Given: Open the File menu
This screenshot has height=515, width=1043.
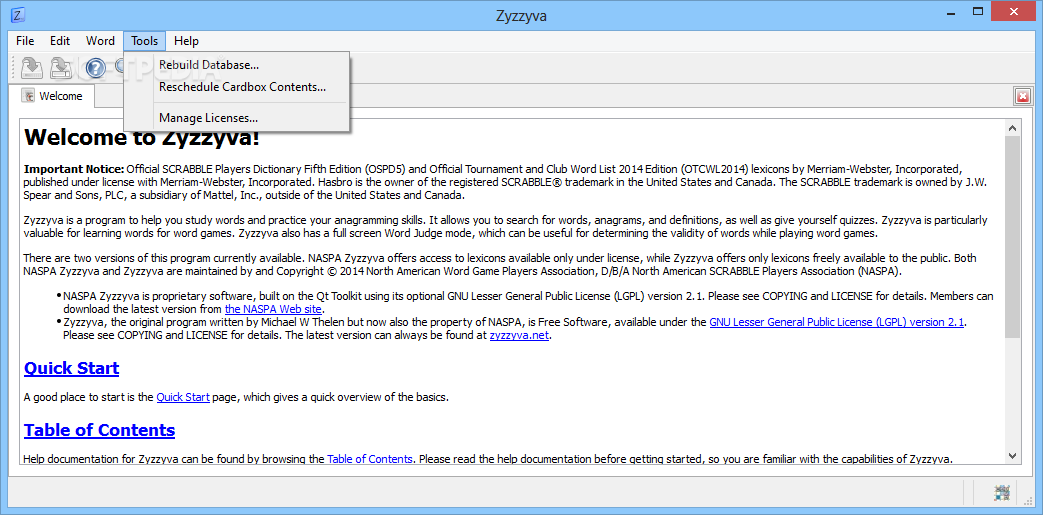Looking at the screenshot, I should tap(25, 41).
